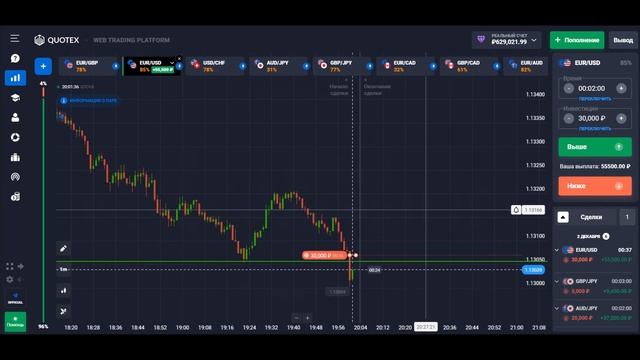640x360 pixels.
Task: Decrease investment amount with minus
Action: (569, 118)
